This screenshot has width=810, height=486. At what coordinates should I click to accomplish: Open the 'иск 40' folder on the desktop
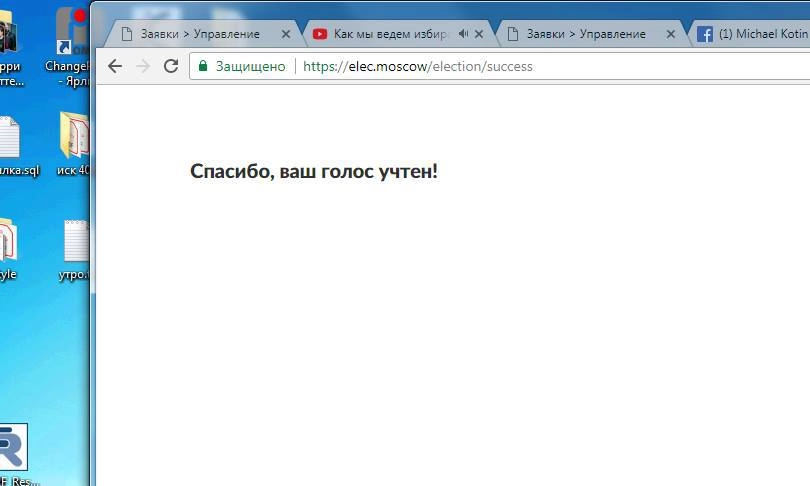75,140
